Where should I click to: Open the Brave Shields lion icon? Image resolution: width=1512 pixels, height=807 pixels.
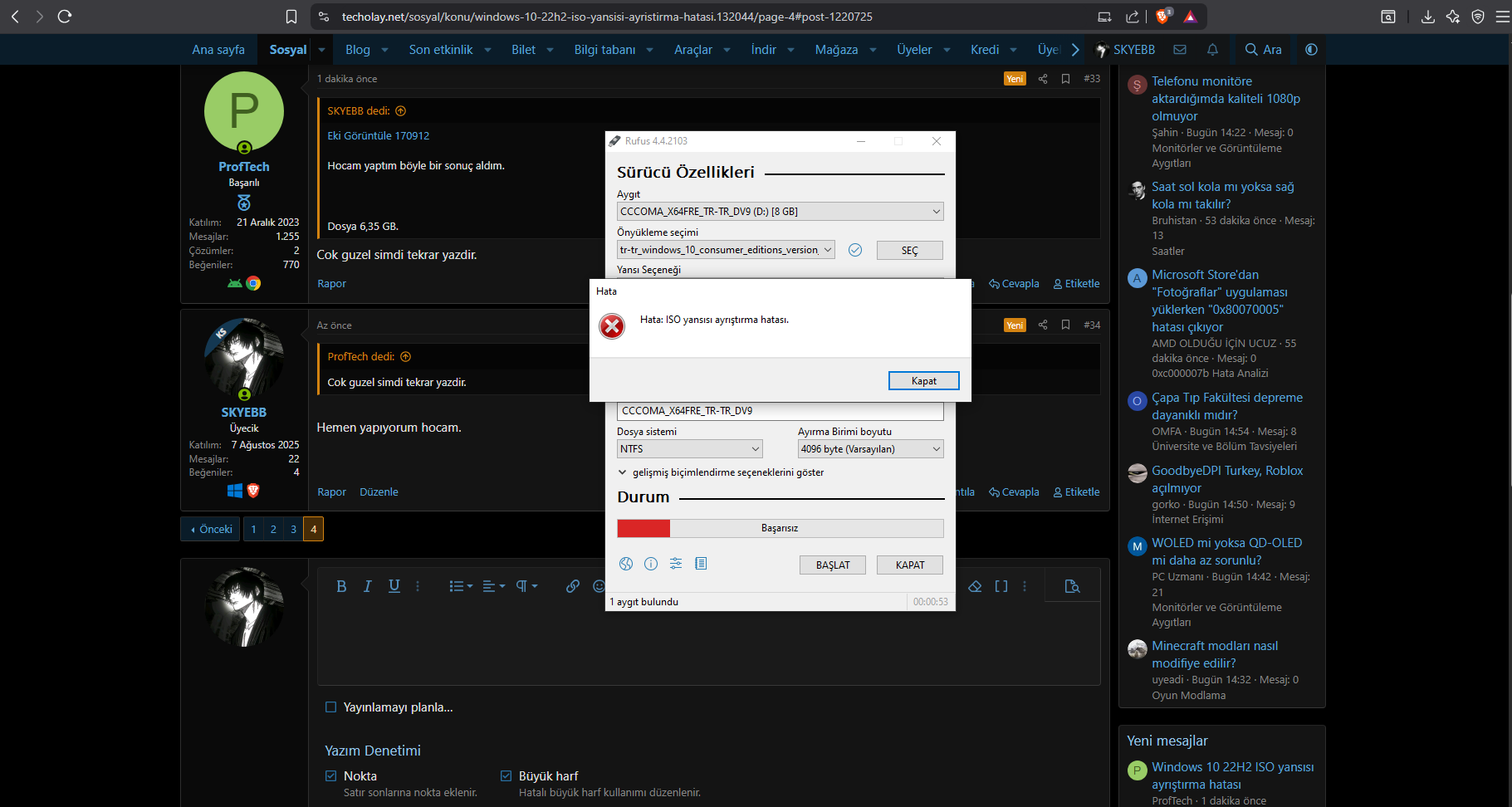coord(1162,17)
